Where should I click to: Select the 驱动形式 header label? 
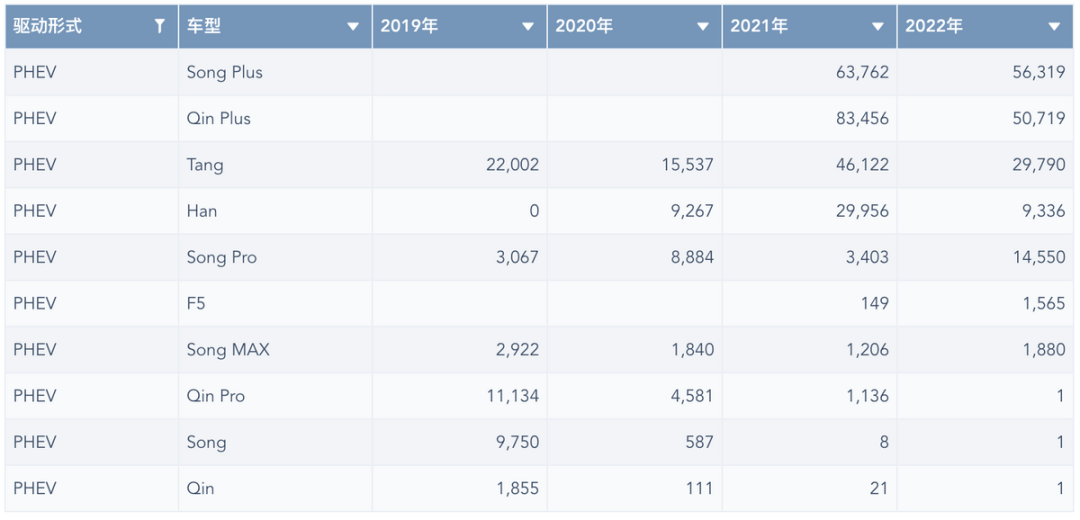48,26
